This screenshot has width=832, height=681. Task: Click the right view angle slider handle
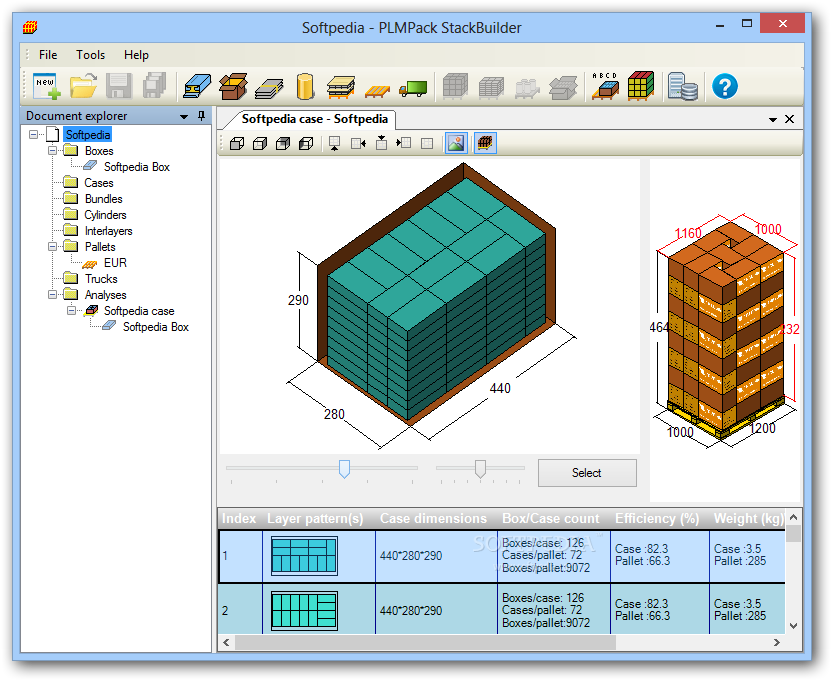480,469
